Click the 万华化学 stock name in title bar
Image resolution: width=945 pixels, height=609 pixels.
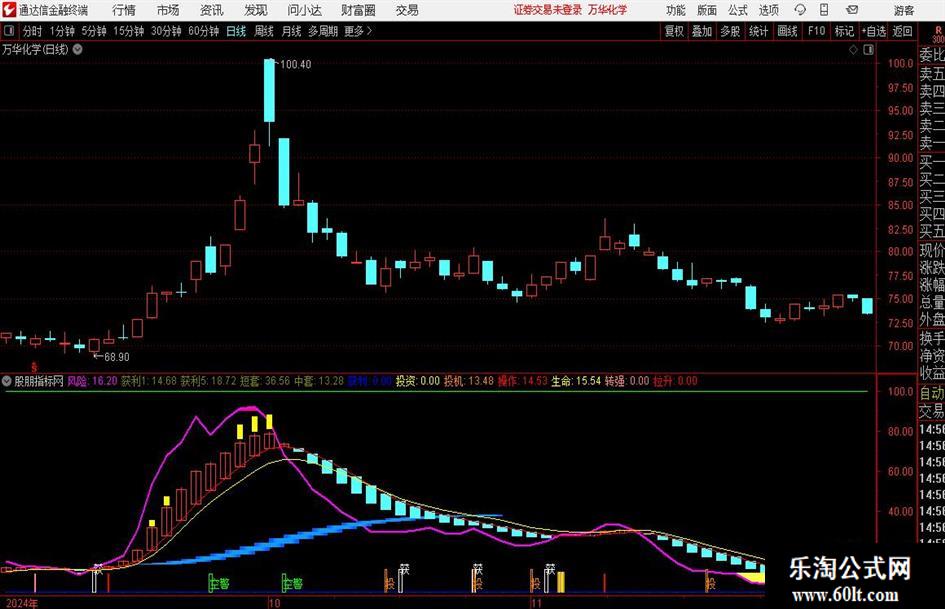tap(608, 10)
